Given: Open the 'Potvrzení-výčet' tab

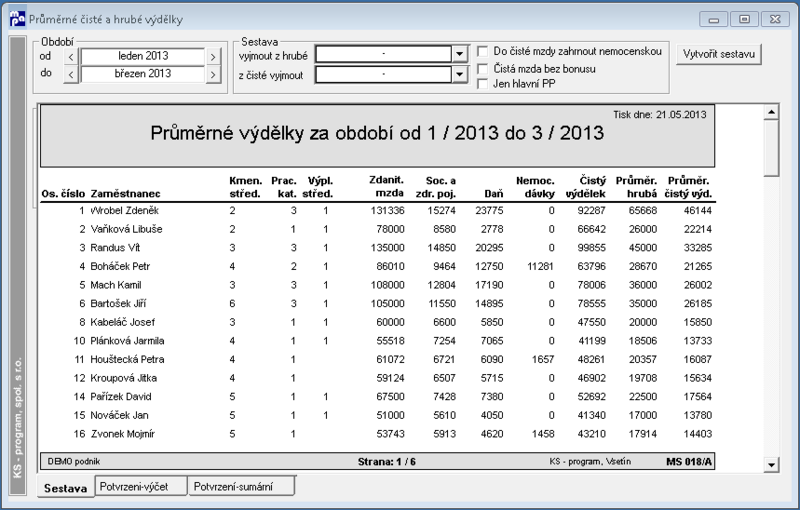Looking at the screenshot, I should tap(141, 487).
